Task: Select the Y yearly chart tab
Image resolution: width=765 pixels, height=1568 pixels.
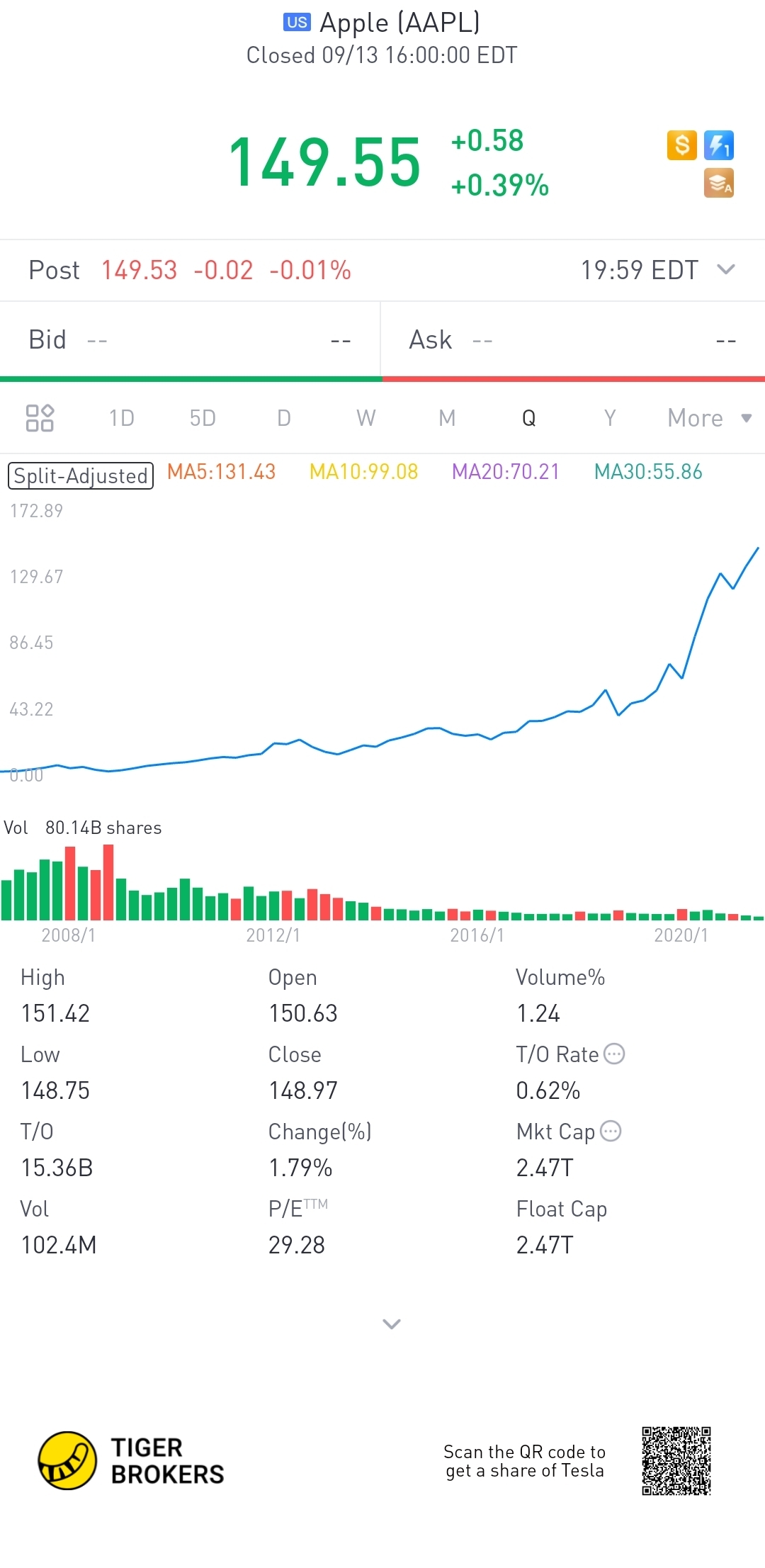Action: point(610,418)
